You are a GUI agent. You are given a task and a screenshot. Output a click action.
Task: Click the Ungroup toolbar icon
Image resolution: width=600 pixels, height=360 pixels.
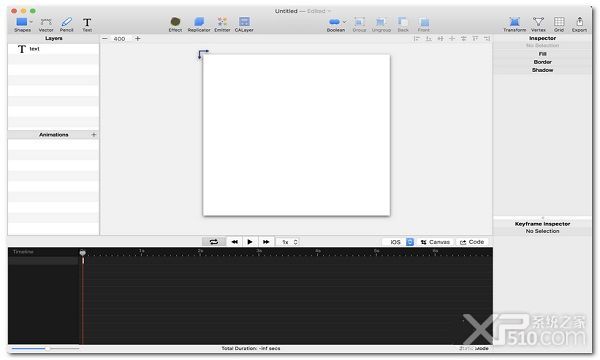pyautogui.click(x=381, y=24)
